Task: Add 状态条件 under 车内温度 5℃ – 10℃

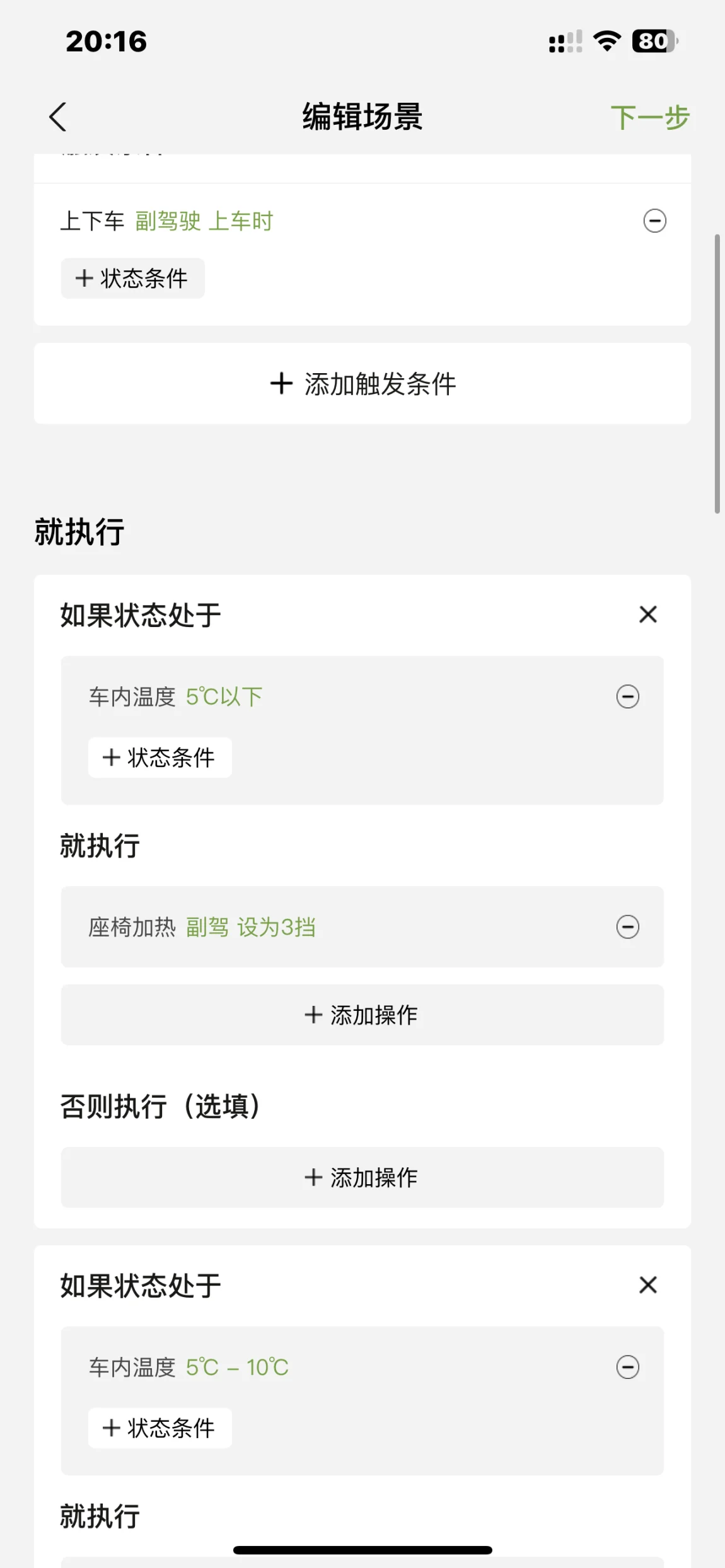Action: 159,1428
